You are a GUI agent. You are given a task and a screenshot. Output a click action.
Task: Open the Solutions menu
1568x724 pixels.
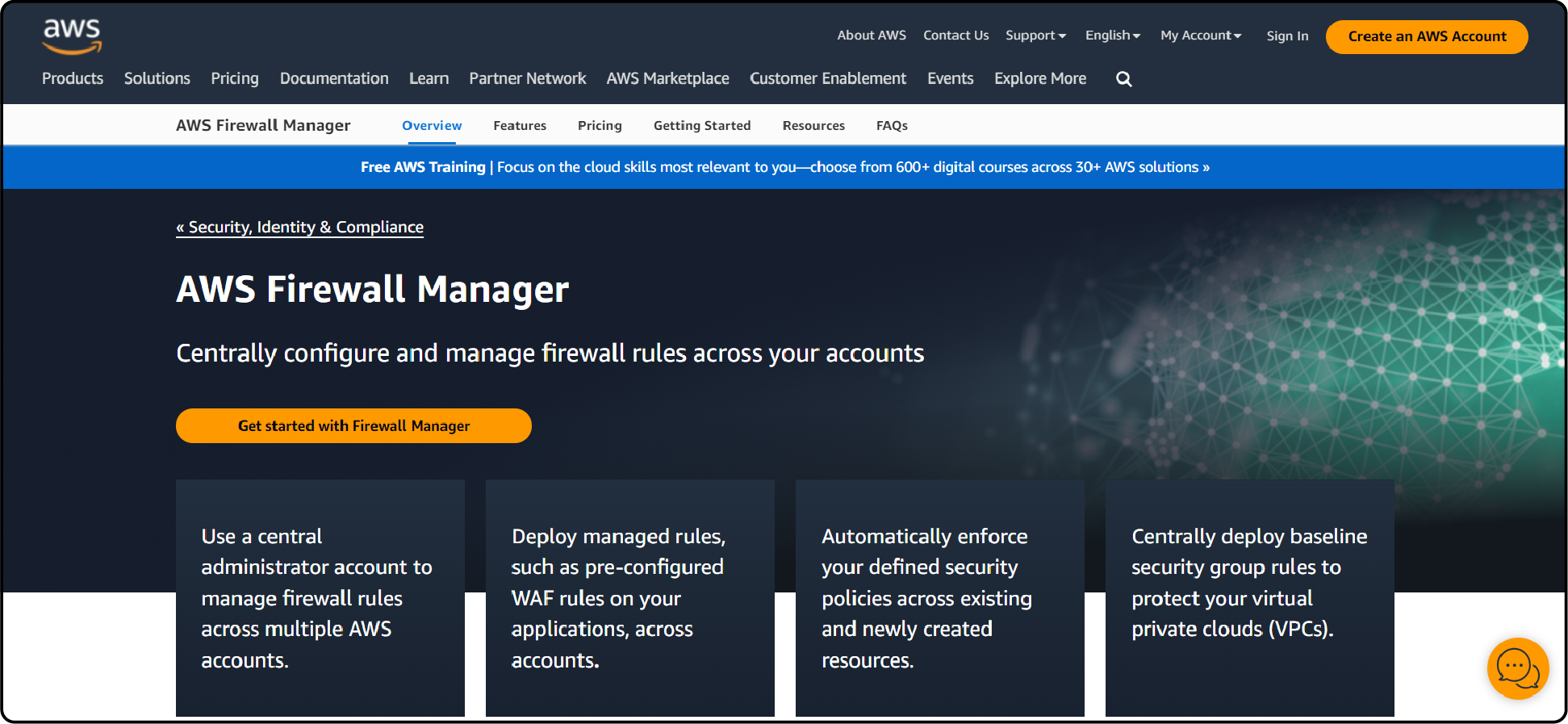(157, 78)
